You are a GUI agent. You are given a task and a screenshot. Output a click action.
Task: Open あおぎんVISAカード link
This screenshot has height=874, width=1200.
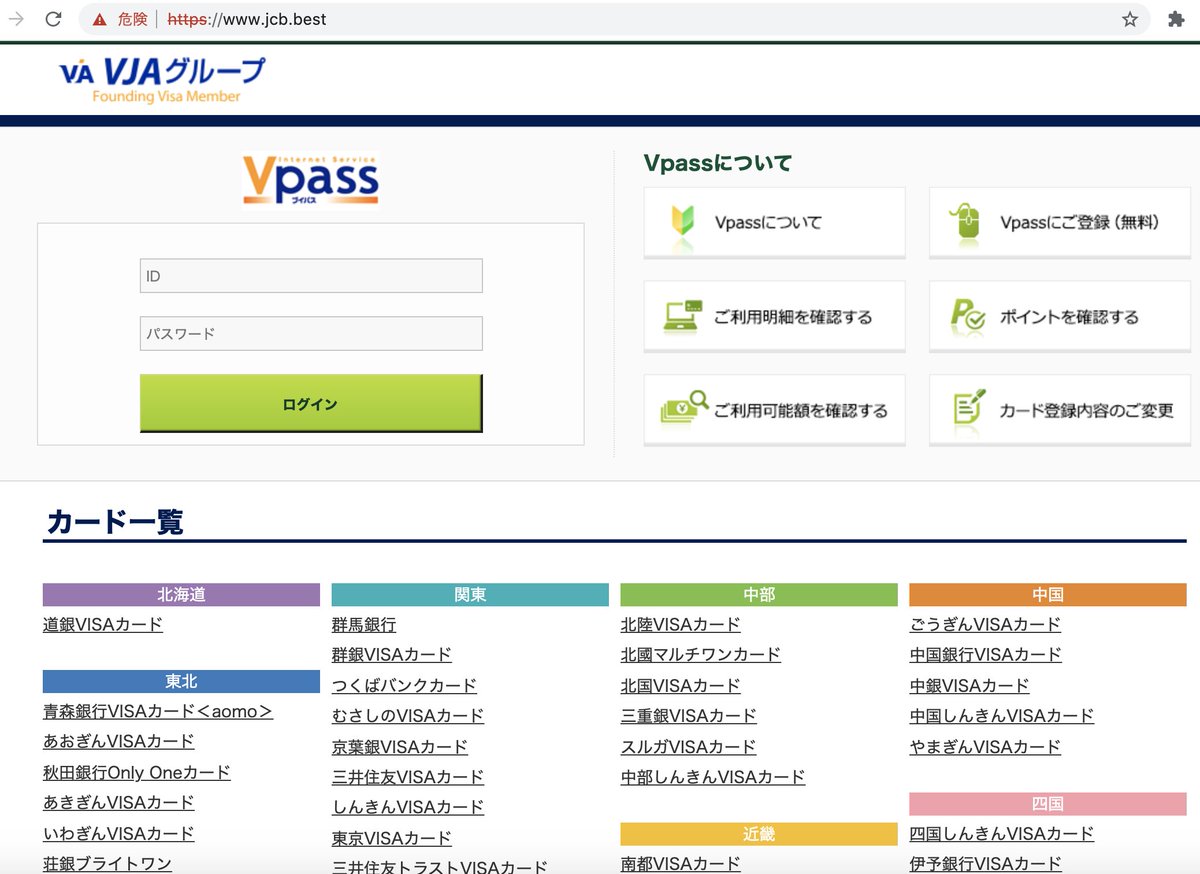[119, 741]
